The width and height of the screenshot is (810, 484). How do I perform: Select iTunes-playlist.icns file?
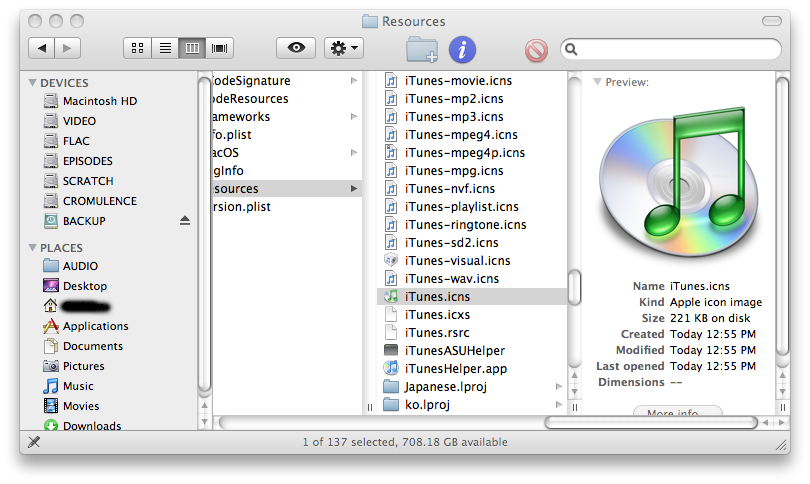point(472,207)
